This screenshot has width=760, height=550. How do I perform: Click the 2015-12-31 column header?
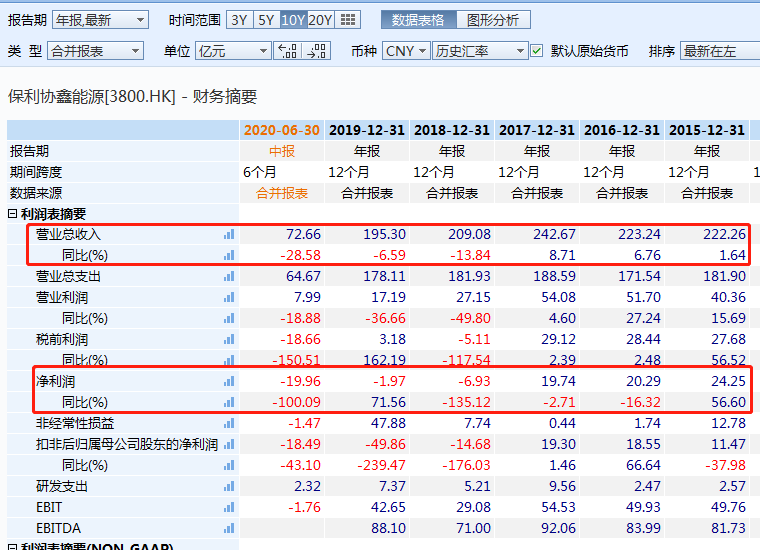click(x=707, y=130)
